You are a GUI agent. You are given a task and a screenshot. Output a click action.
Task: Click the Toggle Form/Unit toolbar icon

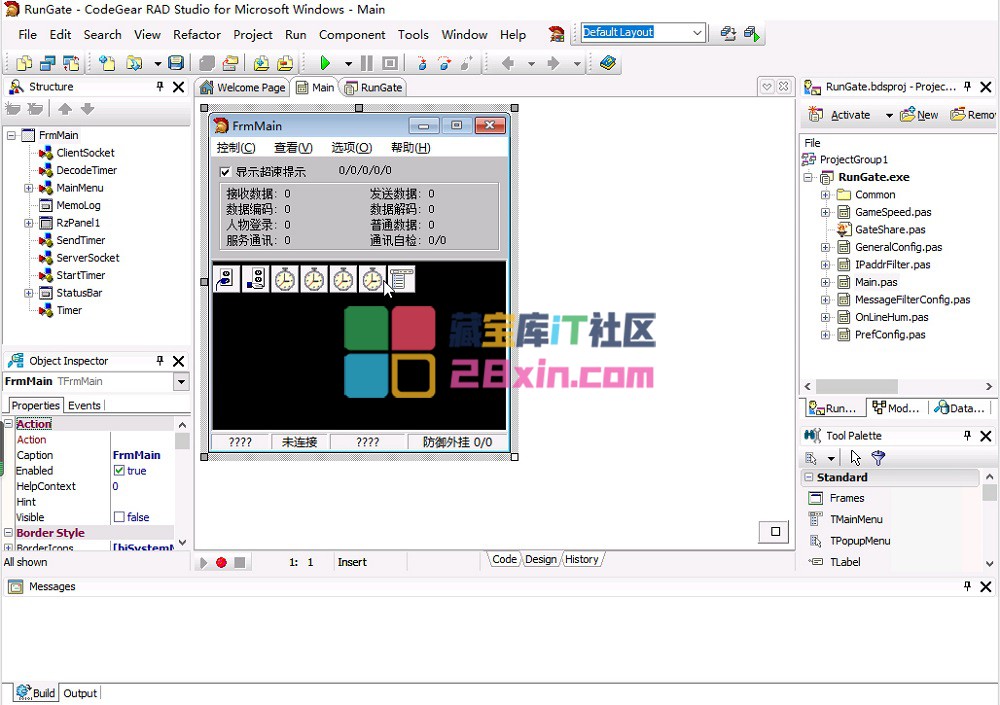pos(71,63)
